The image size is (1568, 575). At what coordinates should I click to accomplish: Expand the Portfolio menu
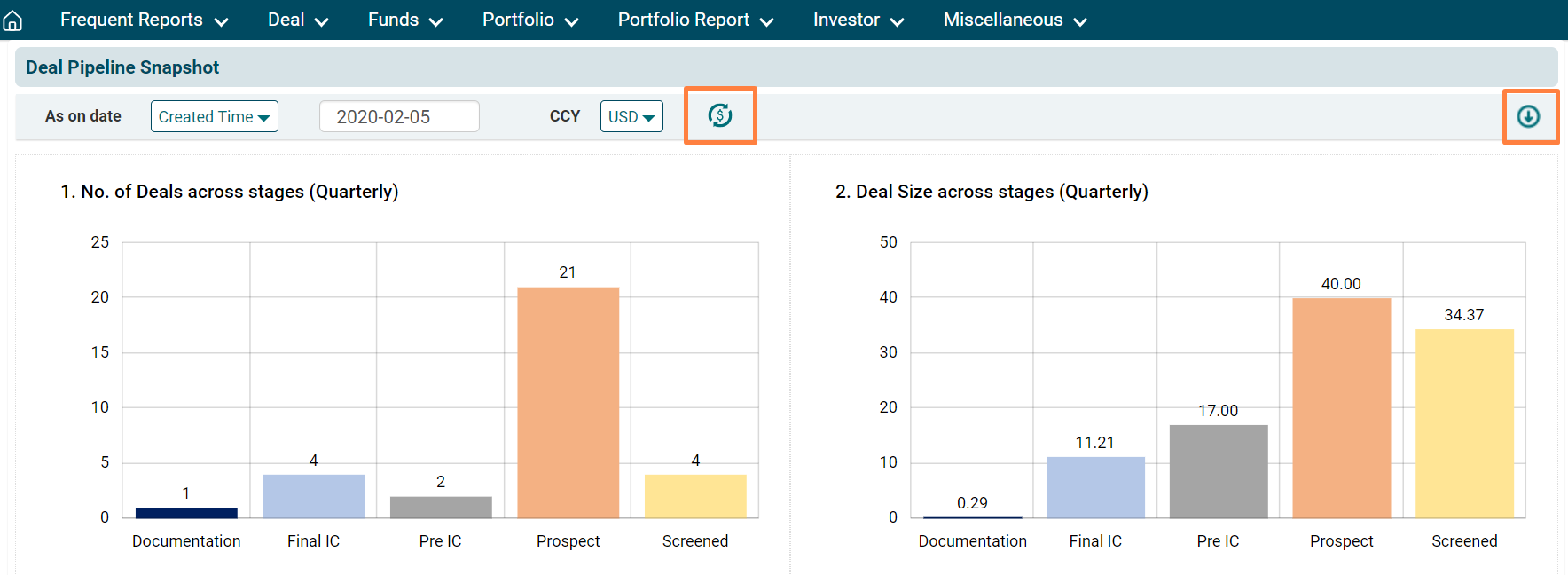pyautogui.click(x=529, y=20)
